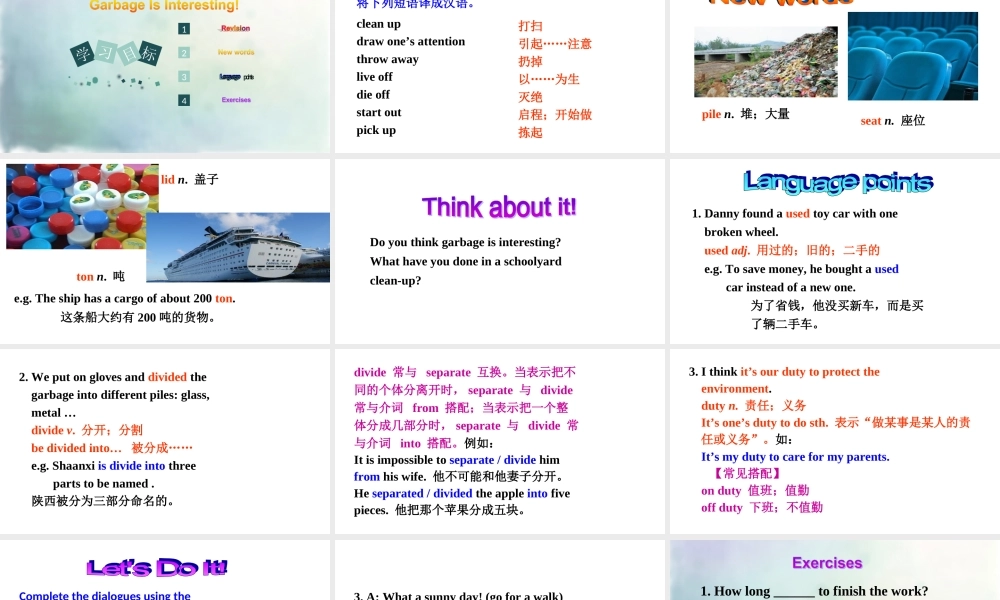Select the phrase translation slide with 'clean up'
Screen dimensions: 1000x600
(499, 75)
